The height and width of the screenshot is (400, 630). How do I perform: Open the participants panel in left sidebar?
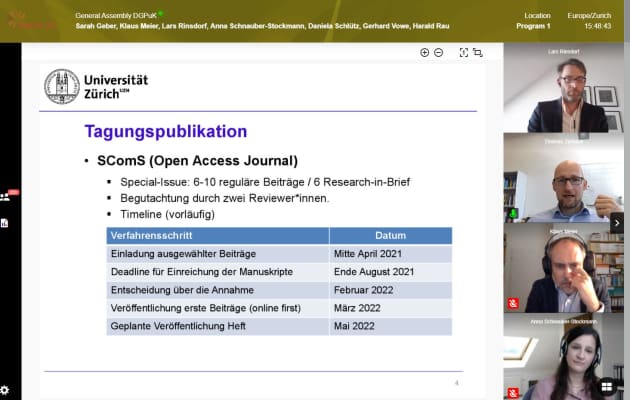pyautogui.click(x=5, y=197)
